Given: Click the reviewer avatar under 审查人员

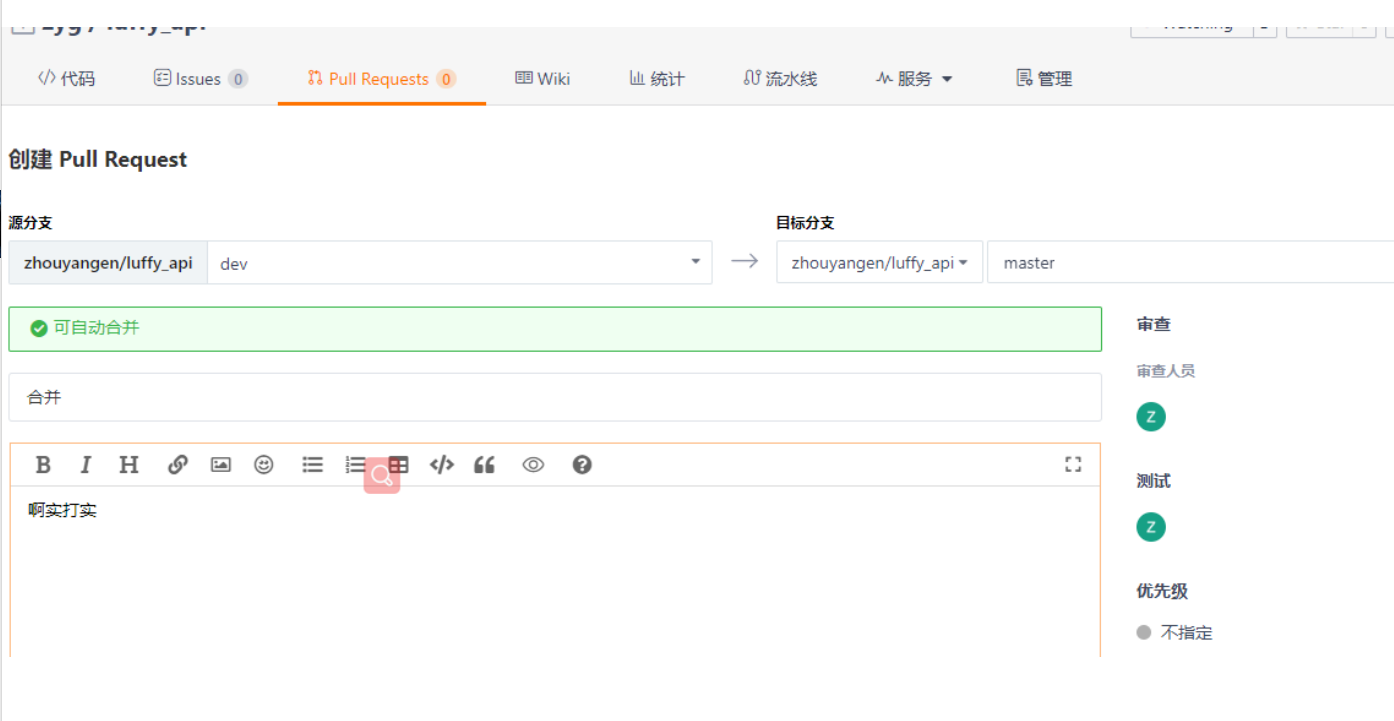Looking at the screenshot, I should click(1151, 417).
